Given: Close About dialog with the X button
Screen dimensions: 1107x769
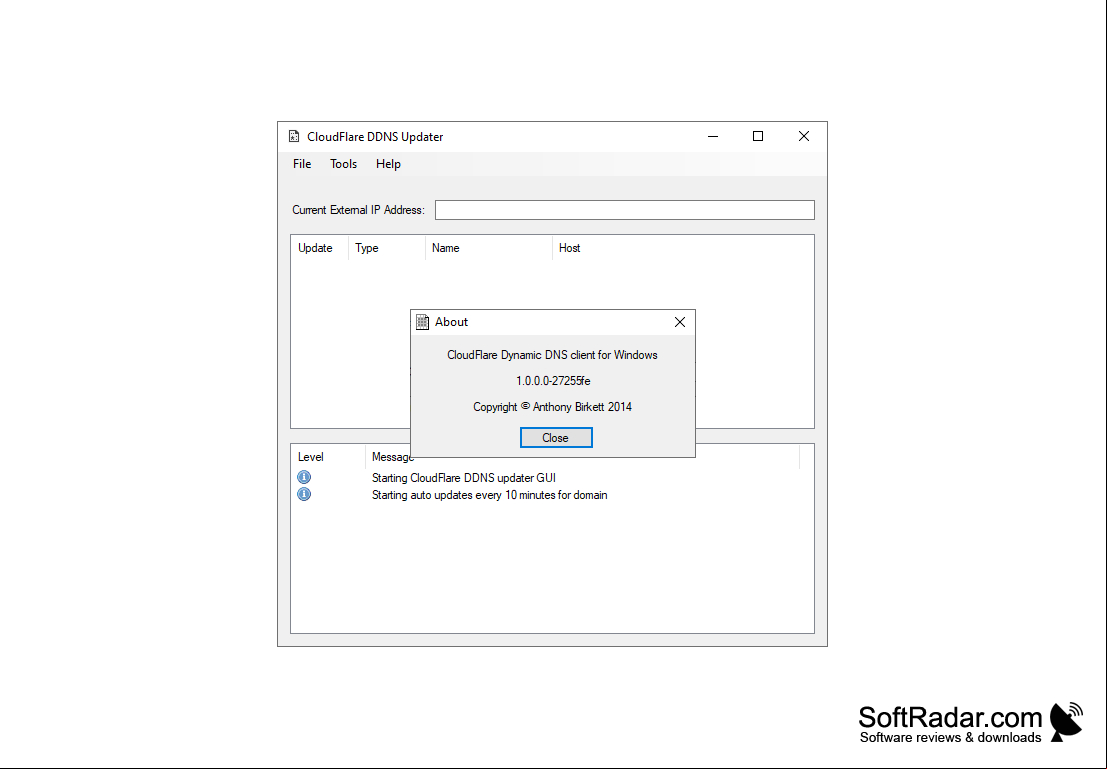Looking at the screenshot, I should (x=680, y=322).
